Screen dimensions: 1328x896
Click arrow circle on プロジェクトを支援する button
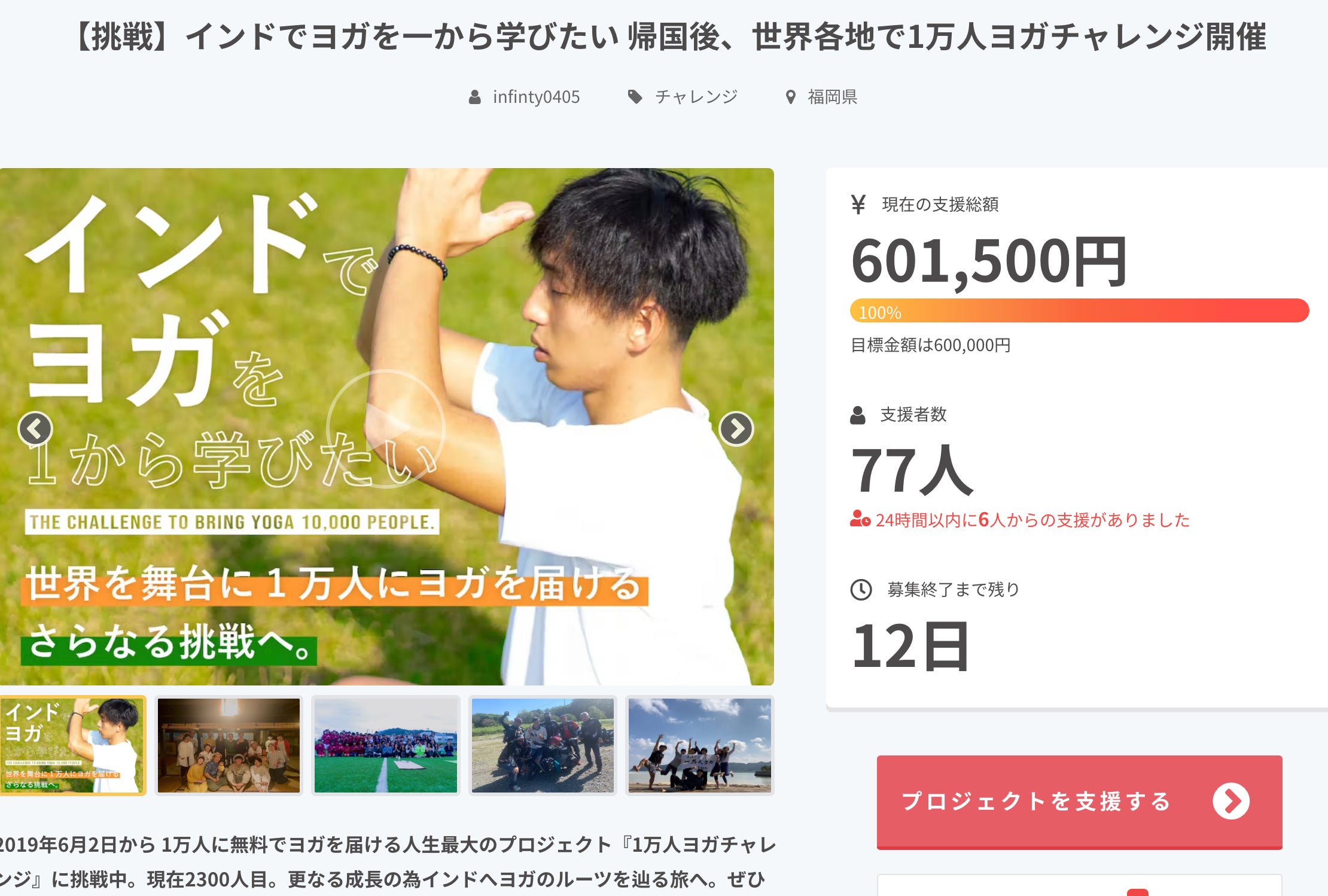coord(1231,801)
